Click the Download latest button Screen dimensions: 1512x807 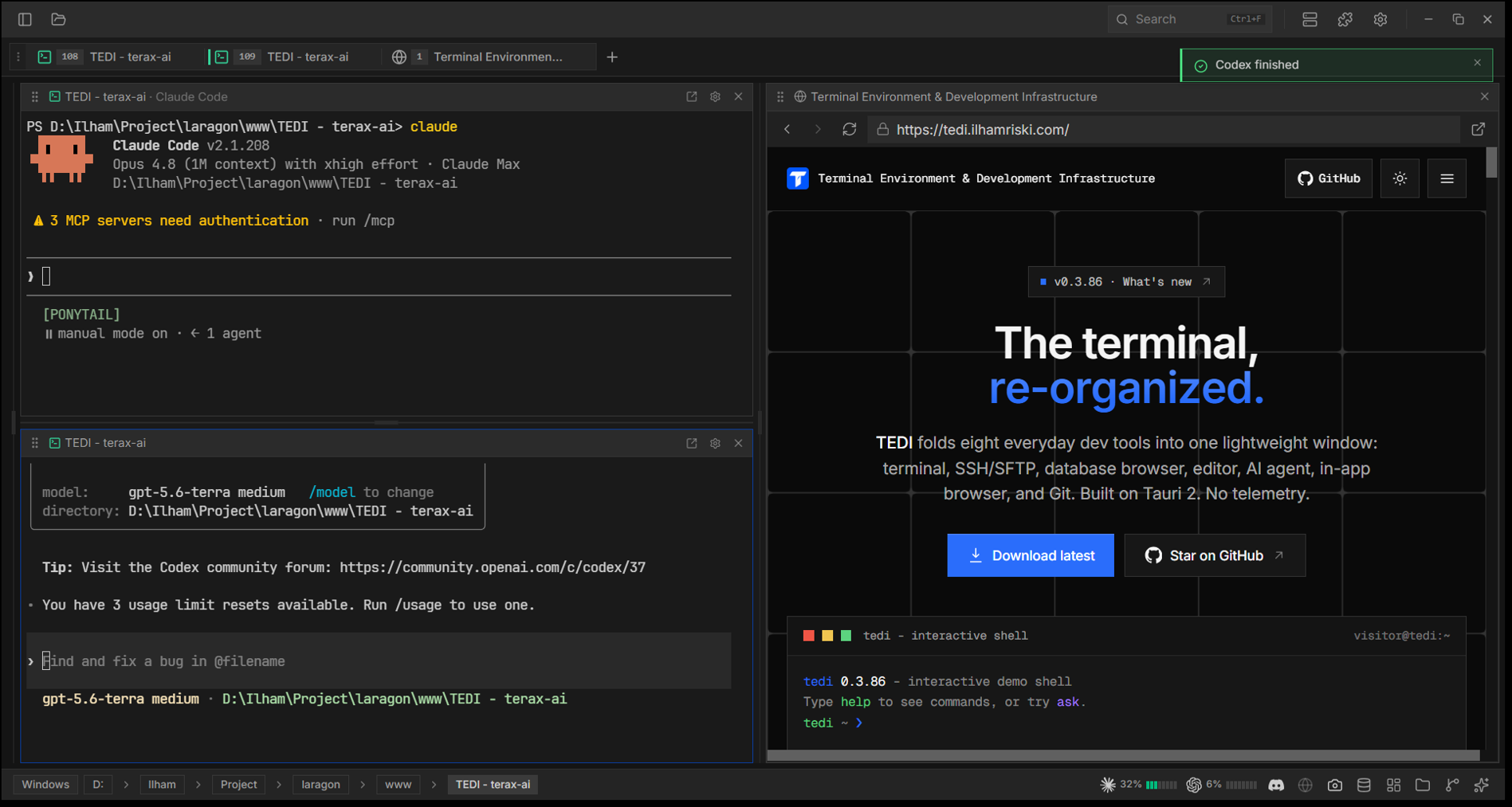[x=1031, y=555]
